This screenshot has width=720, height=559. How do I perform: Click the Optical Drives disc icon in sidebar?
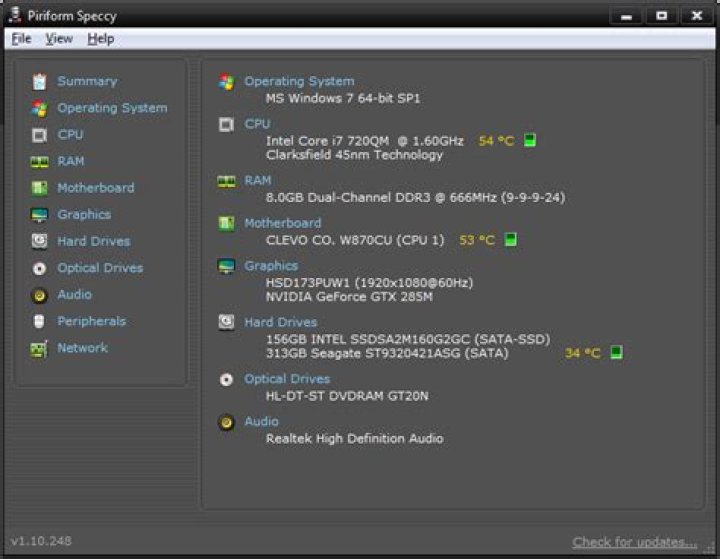pos(39,268)
